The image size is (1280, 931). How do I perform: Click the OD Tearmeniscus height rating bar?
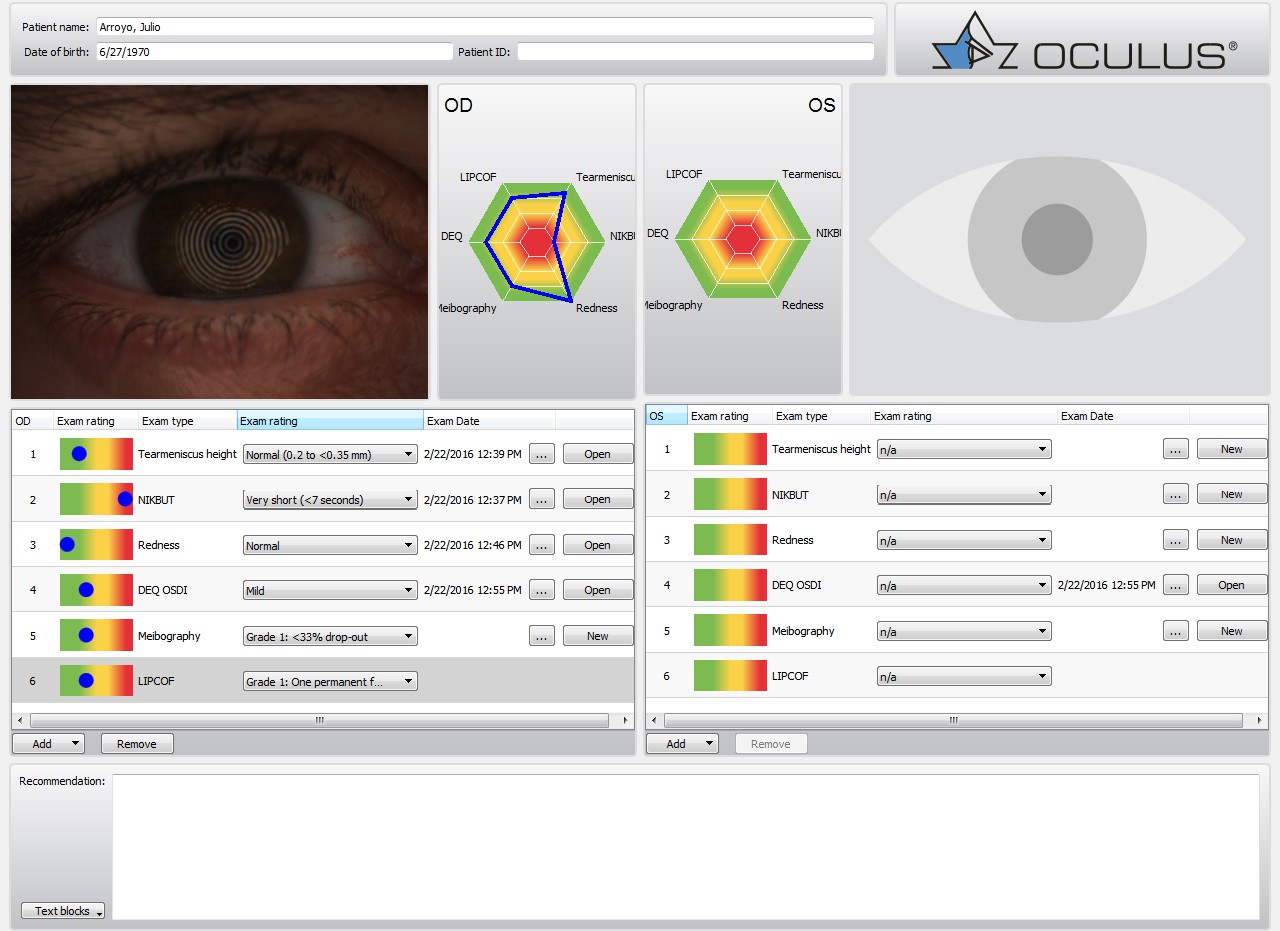click(96, 454)
